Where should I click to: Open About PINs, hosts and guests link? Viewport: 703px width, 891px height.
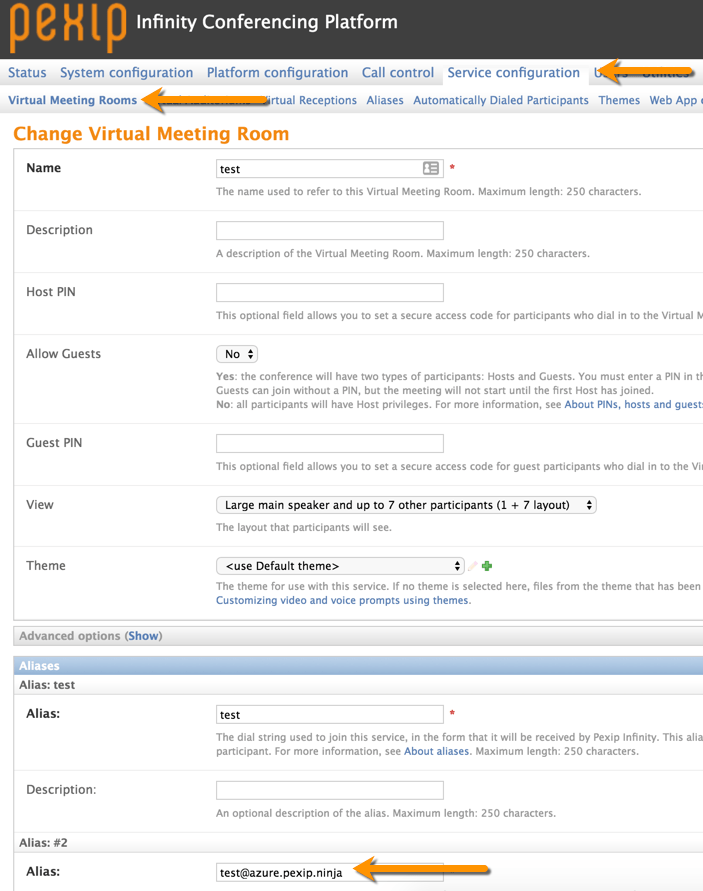633,405
